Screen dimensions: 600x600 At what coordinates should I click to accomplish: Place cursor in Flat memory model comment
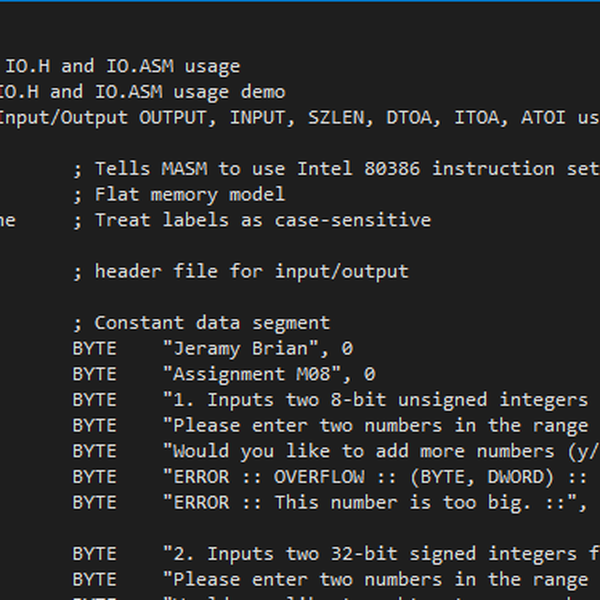pyautogui.click(x=190, y=194)
